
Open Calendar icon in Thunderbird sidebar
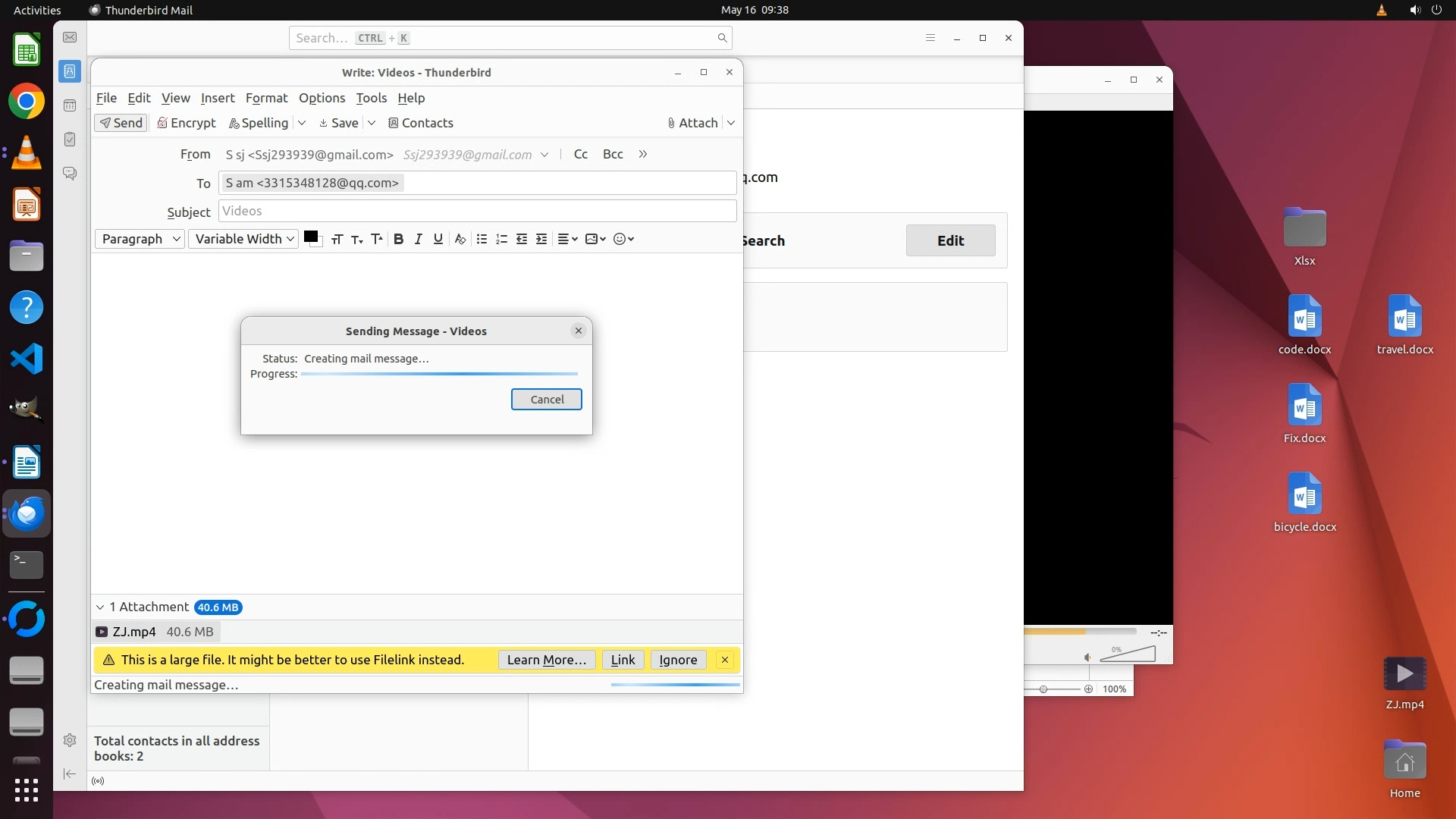tap(70, 105)
